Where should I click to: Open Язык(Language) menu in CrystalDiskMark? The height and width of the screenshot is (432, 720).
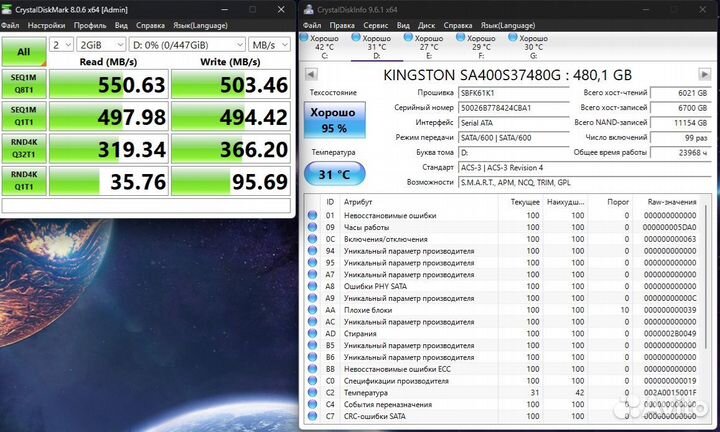tap(200, 25)
